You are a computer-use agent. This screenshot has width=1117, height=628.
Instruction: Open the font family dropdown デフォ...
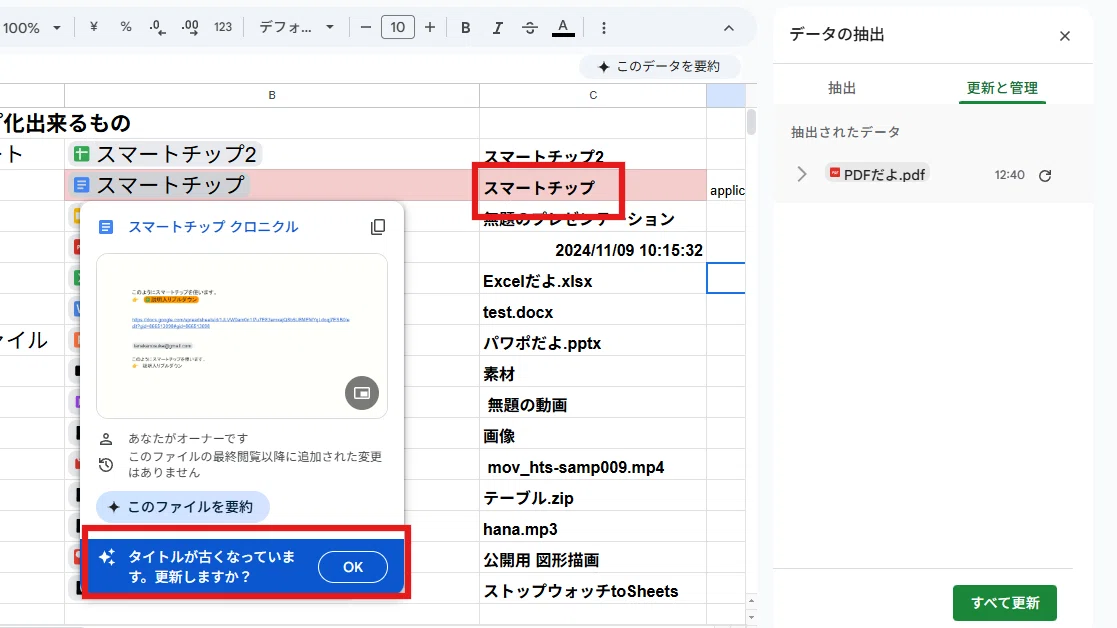296,27
